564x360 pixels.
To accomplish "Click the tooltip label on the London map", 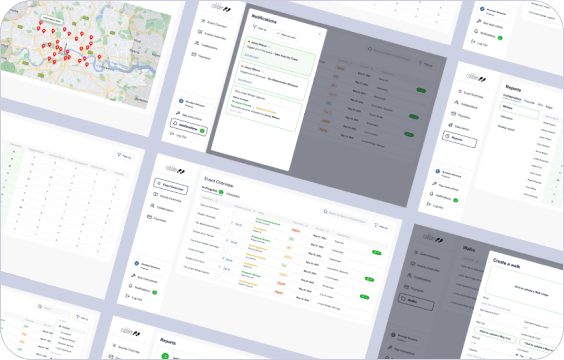I will pyautogui.click(x=51, y=19).
